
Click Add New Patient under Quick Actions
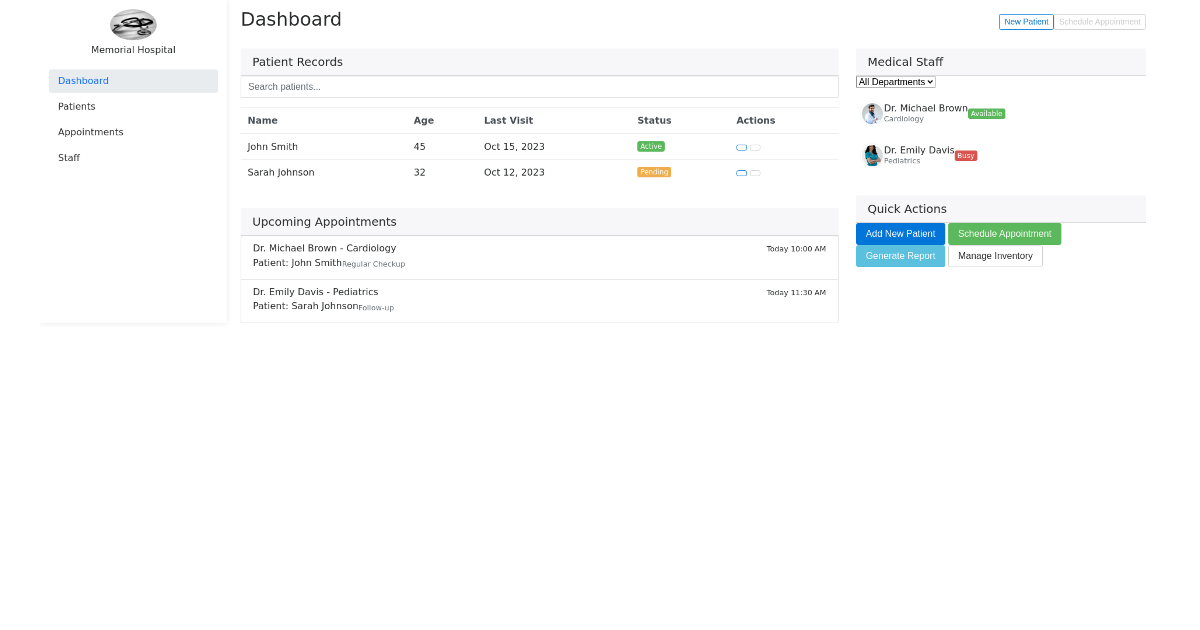pyautogui.click(x=900, y=233)
